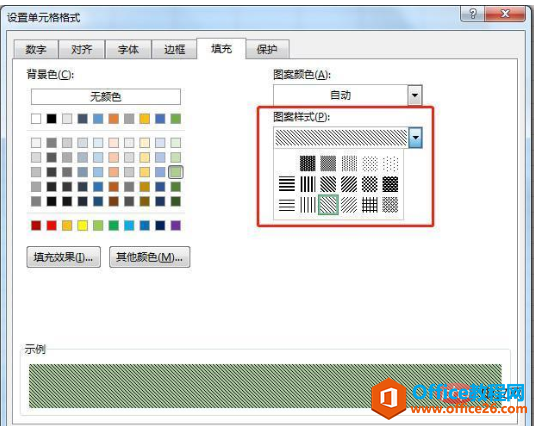This screenshot has height=426, width=534.
Task: Select the thick diagonal stripe pattern
Action: (349, 184)
